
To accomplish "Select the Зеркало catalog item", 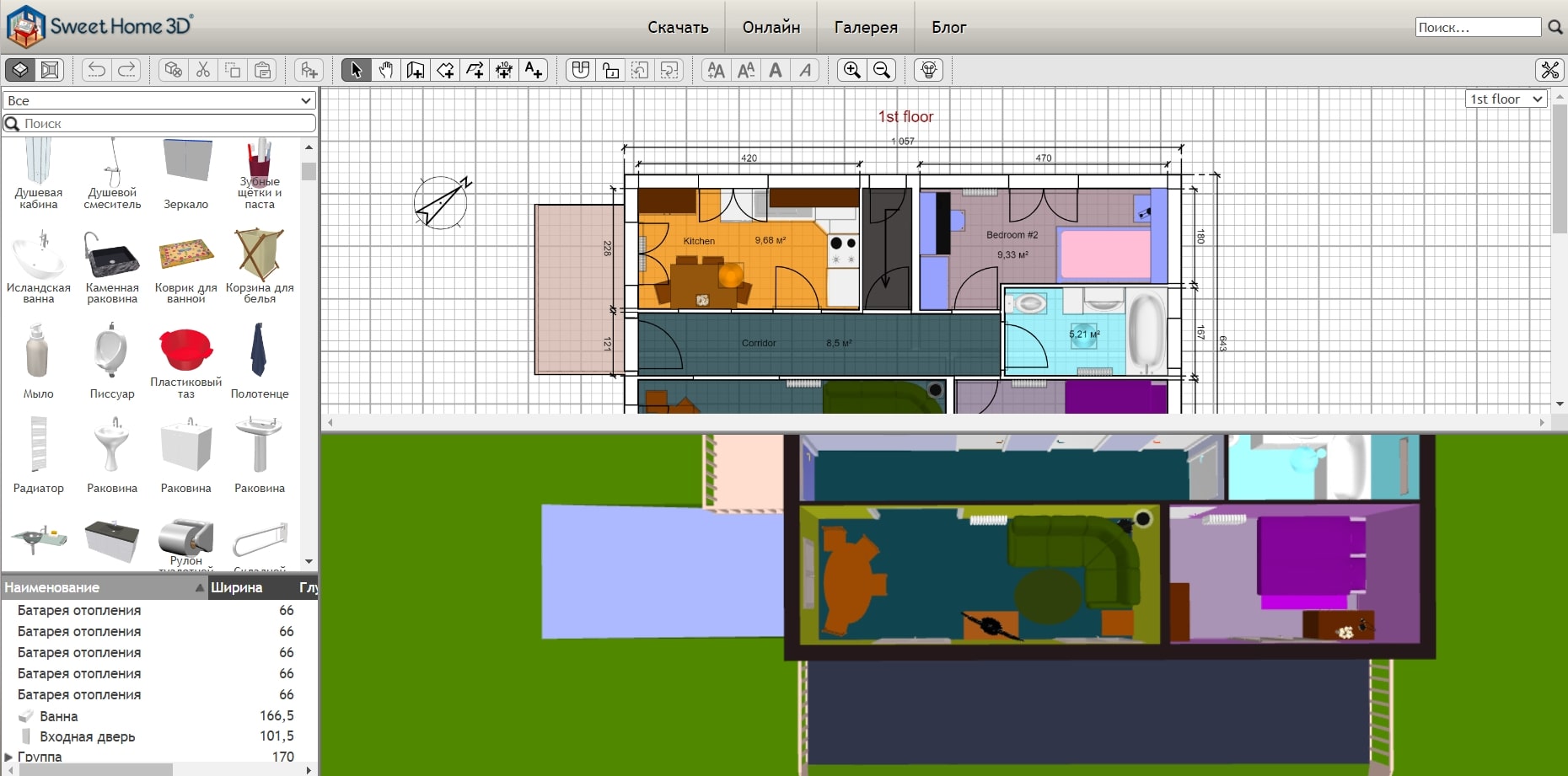I will [186, 174].
